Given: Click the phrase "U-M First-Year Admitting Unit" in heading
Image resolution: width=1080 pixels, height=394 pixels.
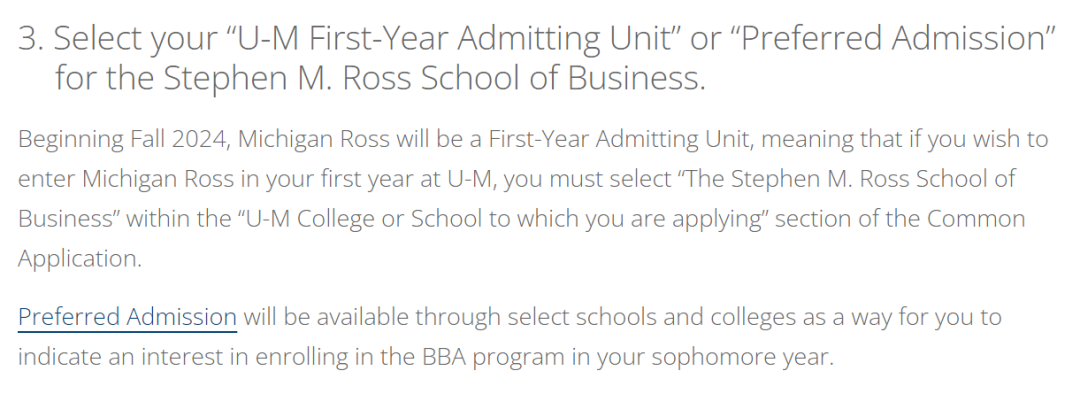Looking at the screenshot, I should (454, 39).
